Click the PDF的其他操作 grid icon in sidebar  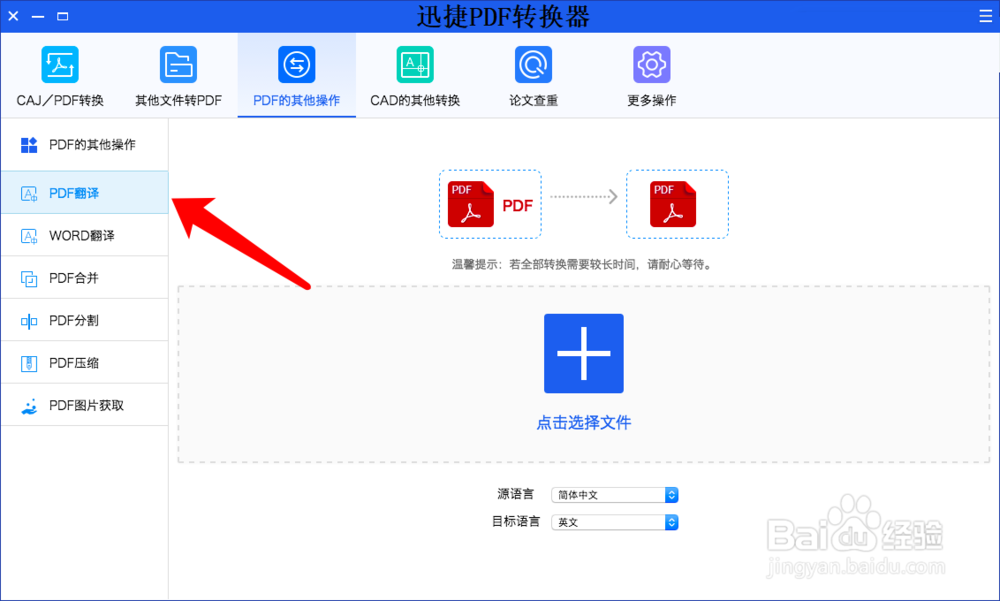(29, 145)
